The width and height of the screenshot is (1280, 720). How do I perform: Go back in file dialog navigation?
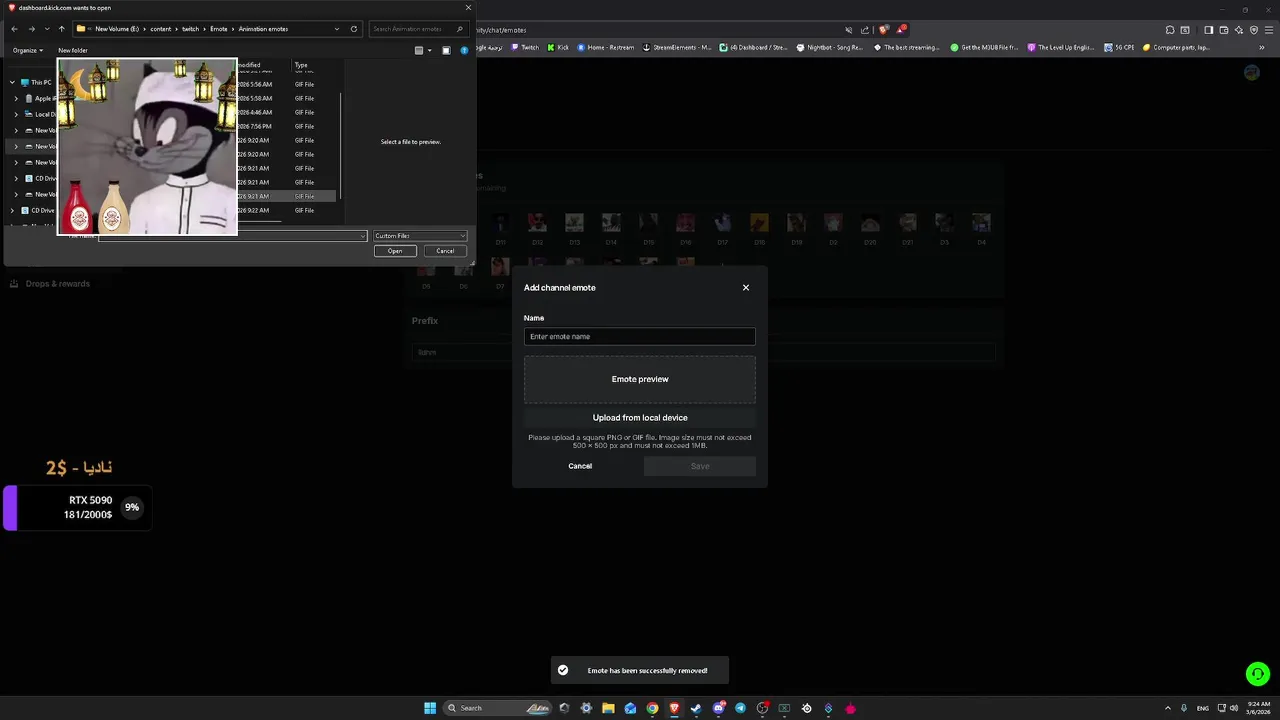[x=14, y=29]
